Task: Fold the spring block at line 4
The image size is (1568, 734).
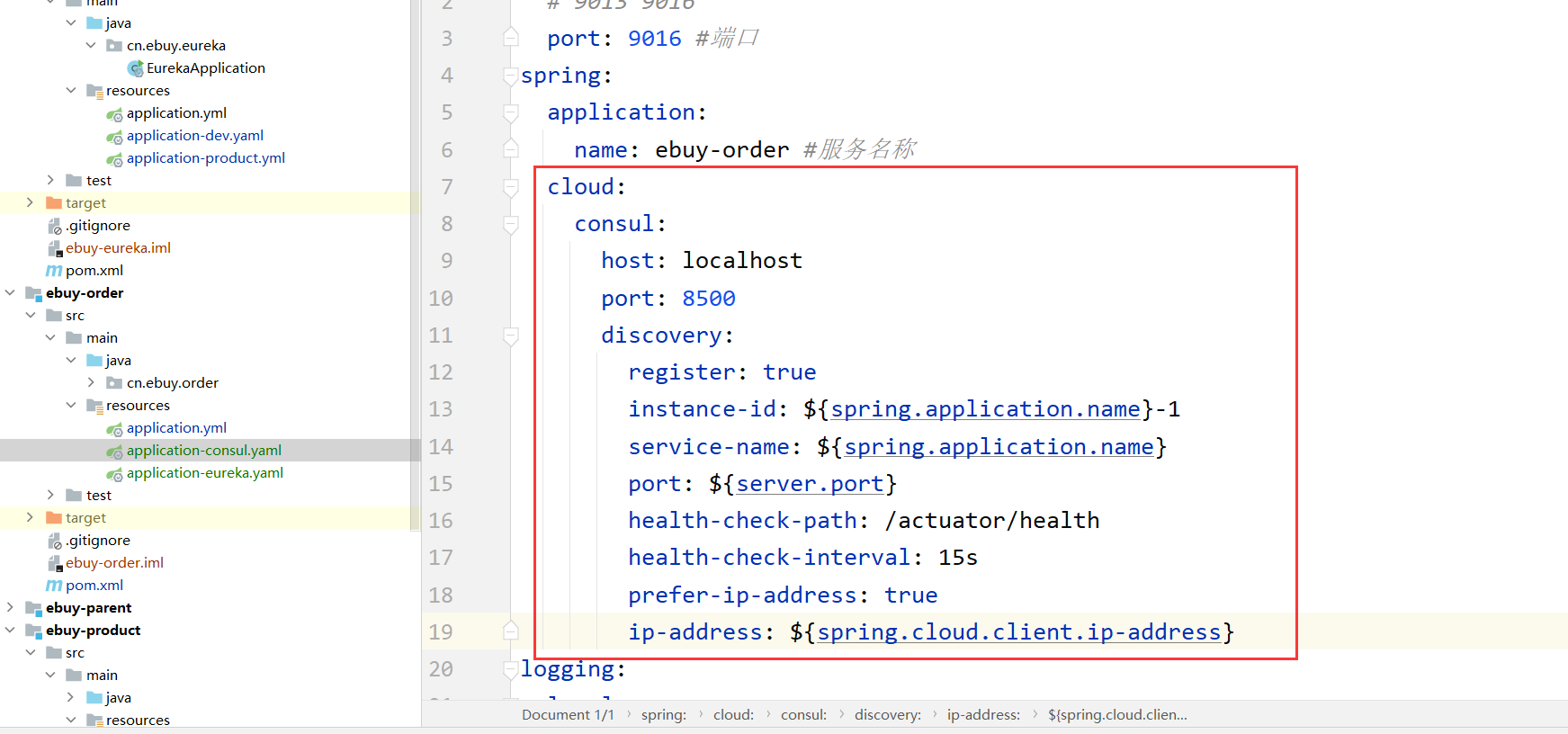Action: click(x=511, y=76)
